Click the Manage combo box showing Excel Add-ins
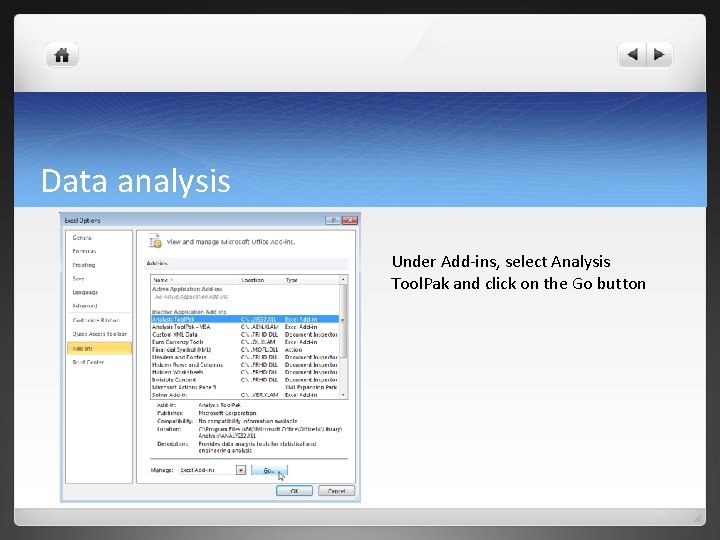 coord(212,470)
